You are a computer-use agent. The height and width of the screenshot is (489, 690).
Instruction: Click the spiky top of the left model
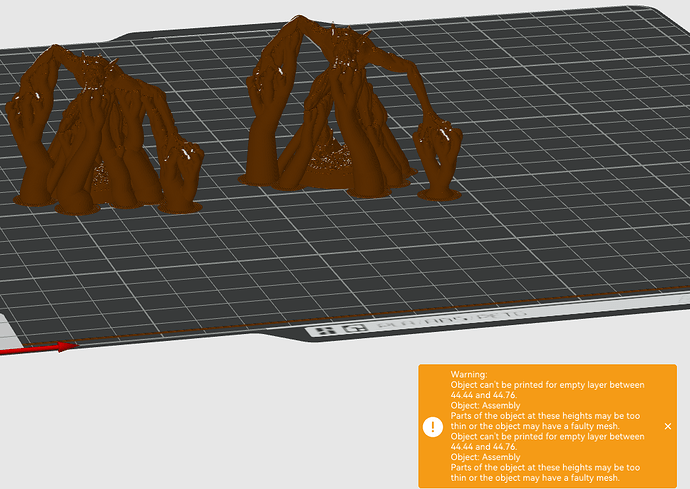pos(99,68)
